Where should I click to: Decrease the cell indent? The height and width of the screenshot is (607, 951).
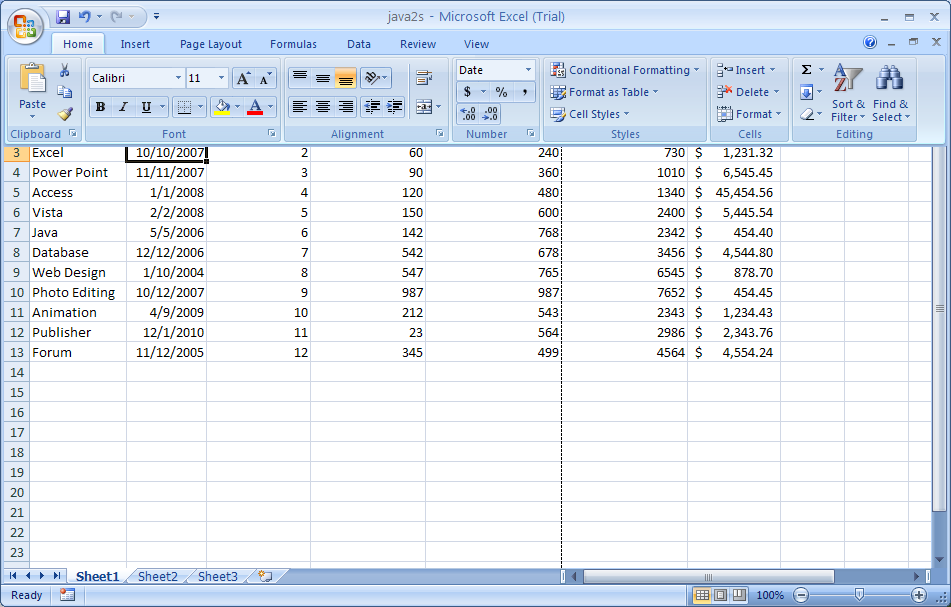tap(371, 107)
